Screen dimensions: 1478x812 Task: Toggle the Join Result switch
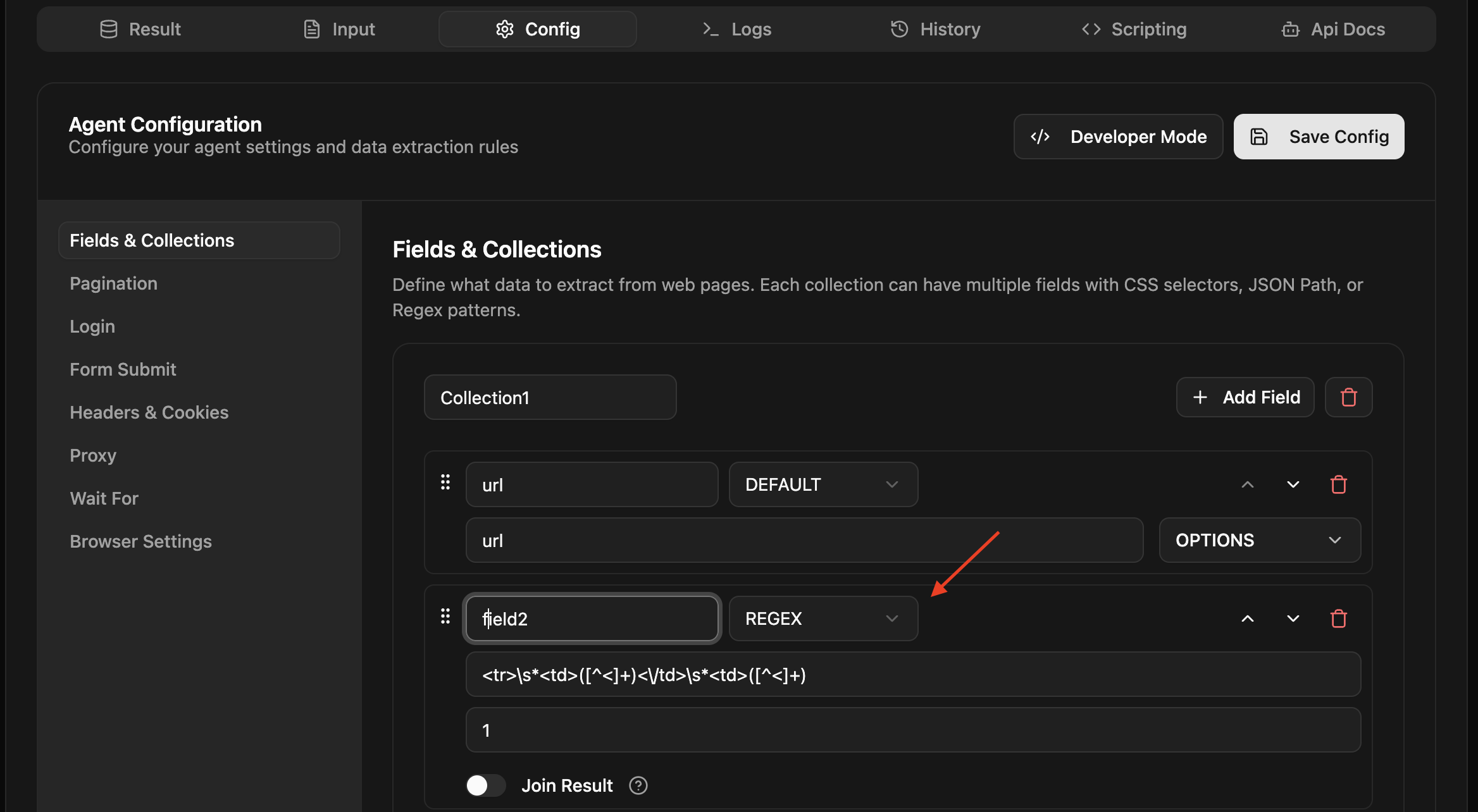click(x=485, y=785)
